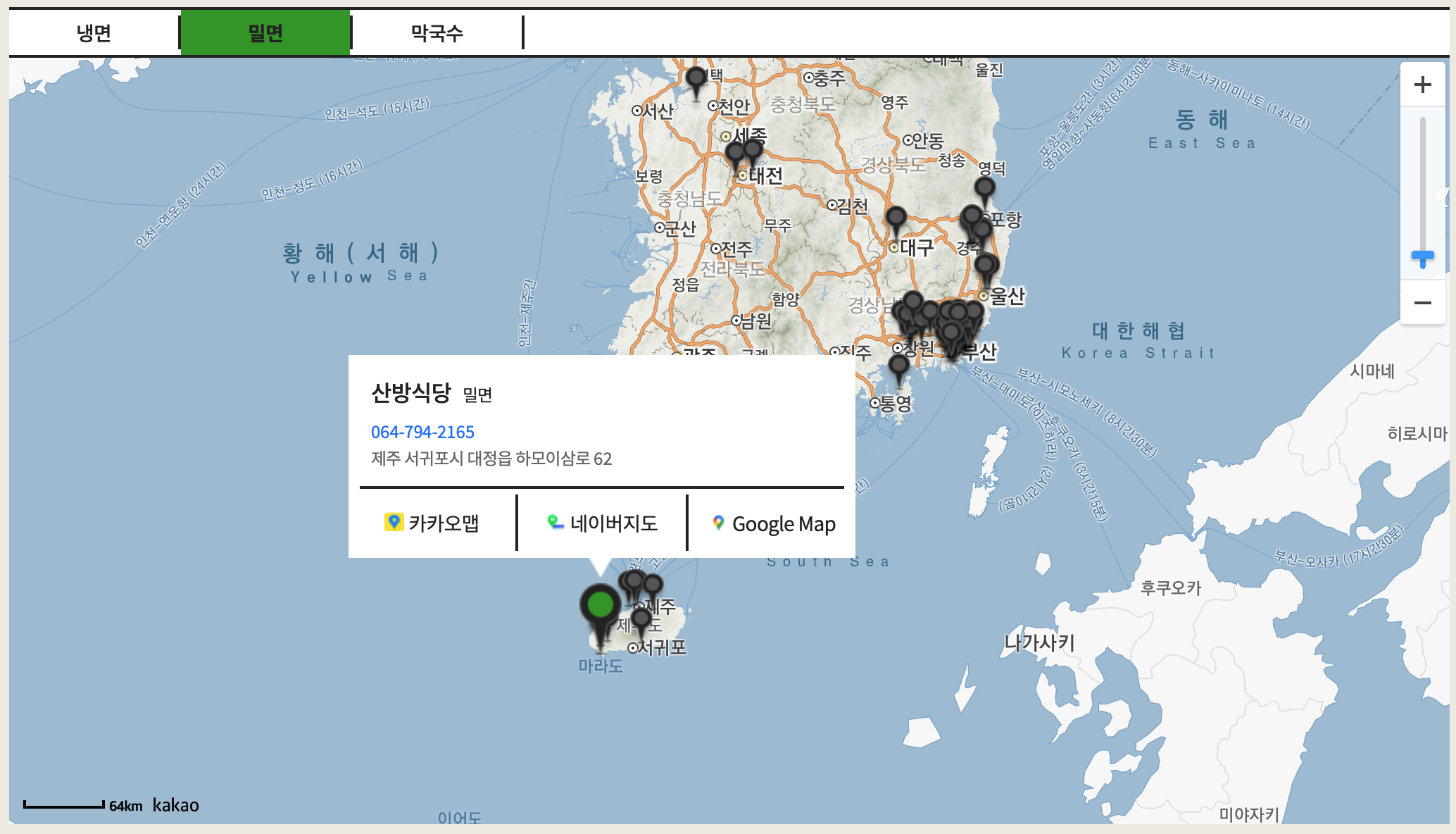Click the right marker near Daejeon

click(753, 150)
